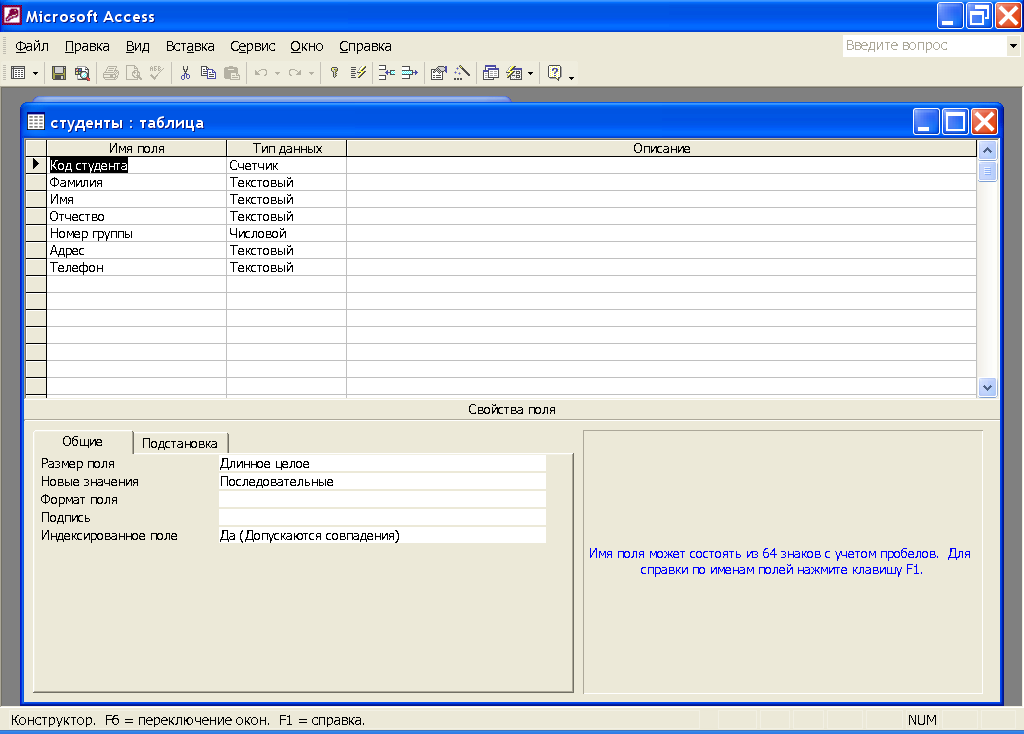The height and width of the screenshot is (734, 1024).
Task: Expand the New Object dropdown arrow
Action: 530,73
